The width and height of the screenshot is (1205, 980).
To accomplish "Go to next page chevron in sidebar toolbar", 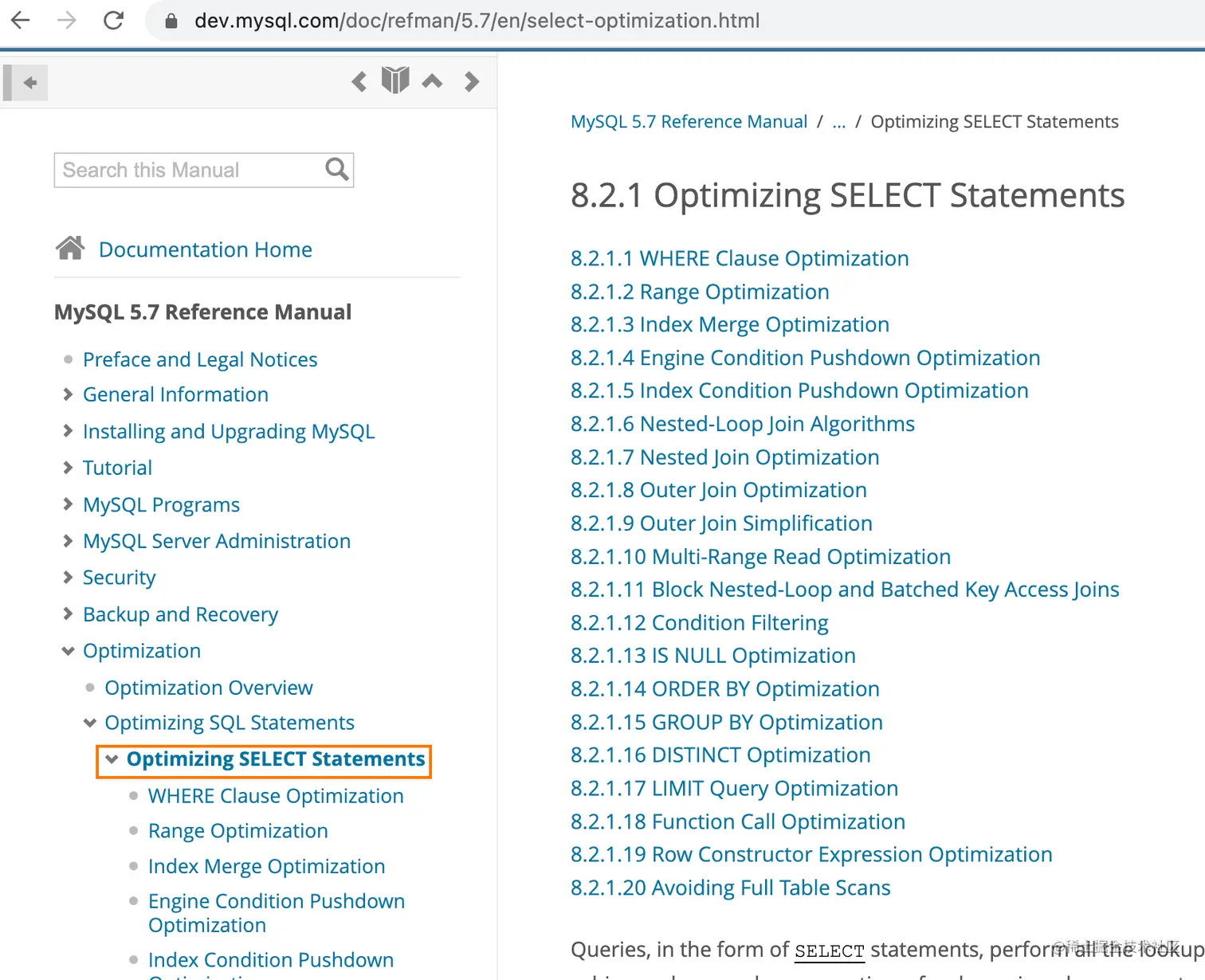I will click(472, 81).
